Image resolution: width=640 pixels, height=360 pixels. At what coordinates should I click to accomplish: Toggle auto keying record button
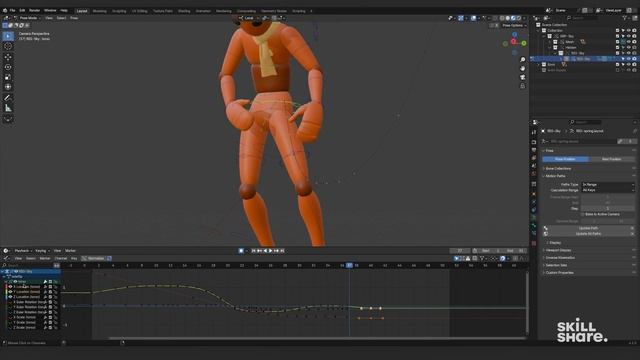click(241, 251)
